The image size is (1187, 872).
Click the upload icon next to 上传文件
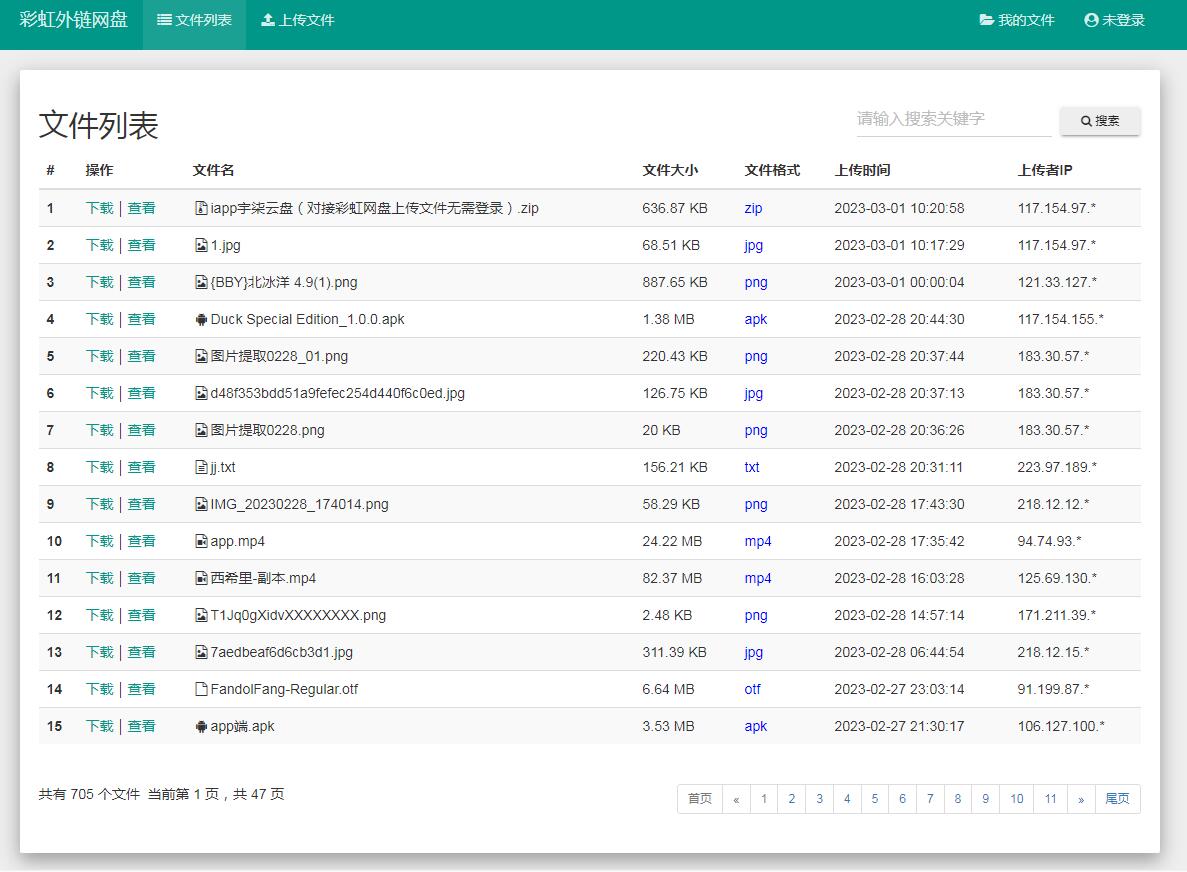(x=270, y=18)
